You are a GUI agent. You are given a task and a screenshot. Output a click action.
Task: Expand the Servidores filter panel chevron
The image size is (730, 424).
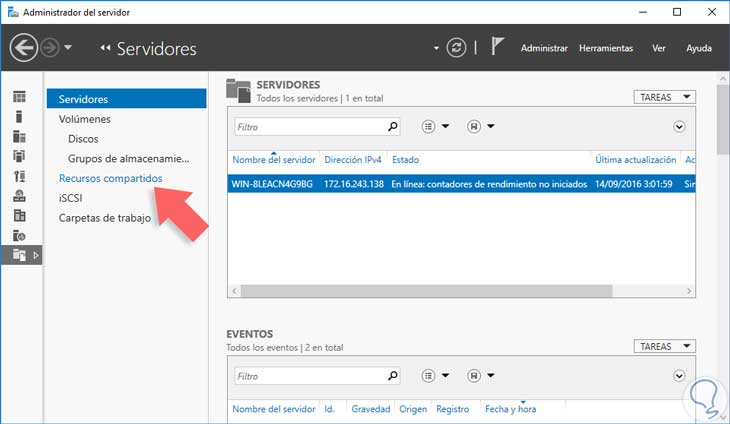click(x=679, y=127)
